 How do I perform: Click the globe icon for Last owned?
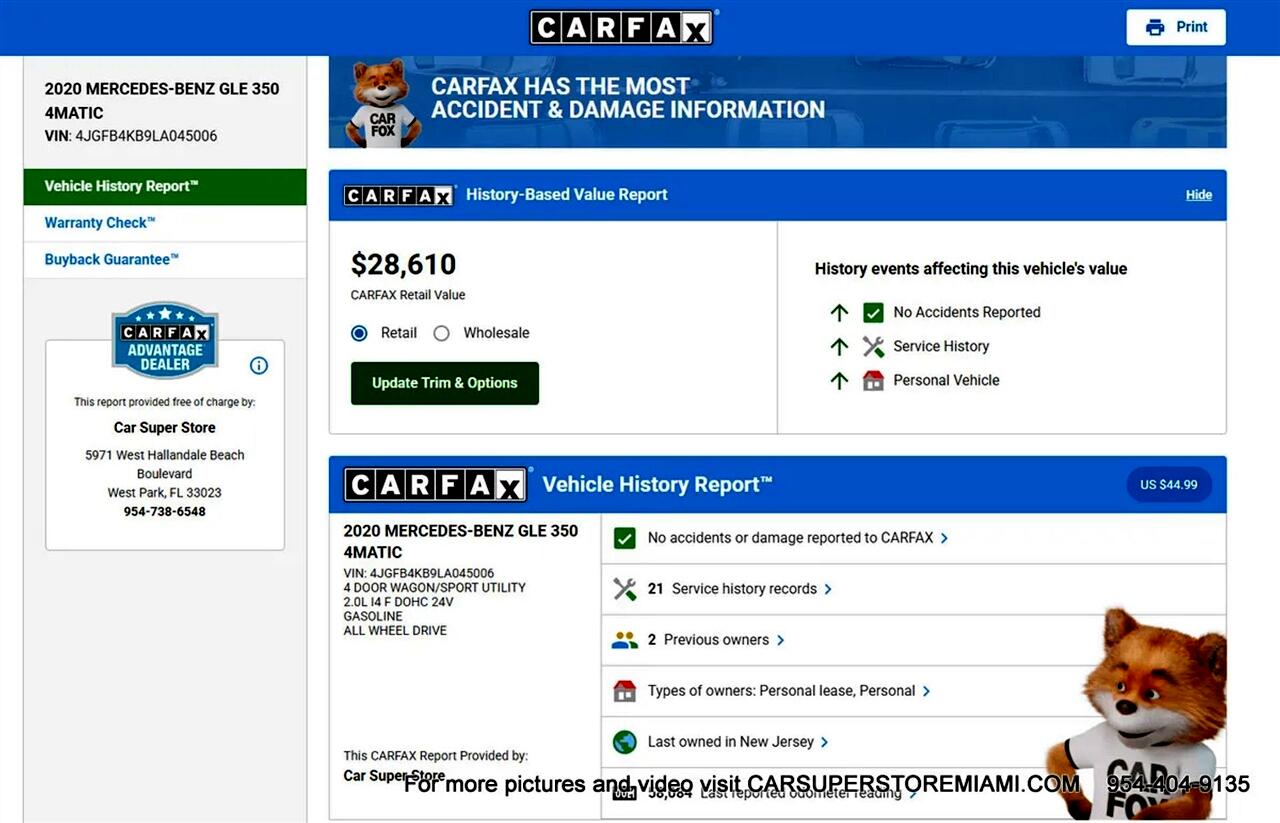point(624,742)
